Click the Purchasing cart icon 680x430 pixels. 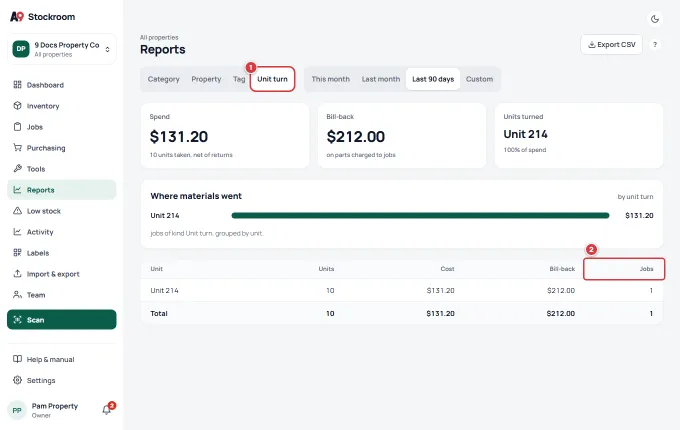pos(17,148)
